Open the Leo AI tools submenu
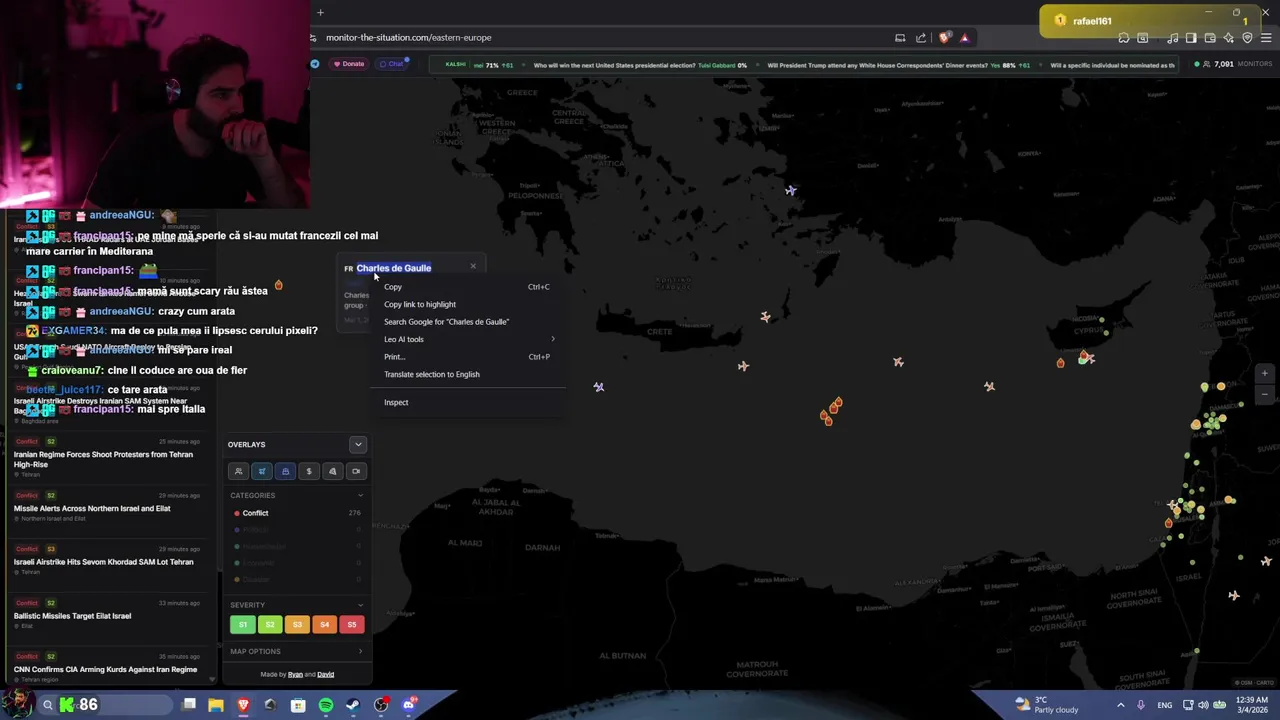This screenshot has width=1280, height=720. (467, 339)
